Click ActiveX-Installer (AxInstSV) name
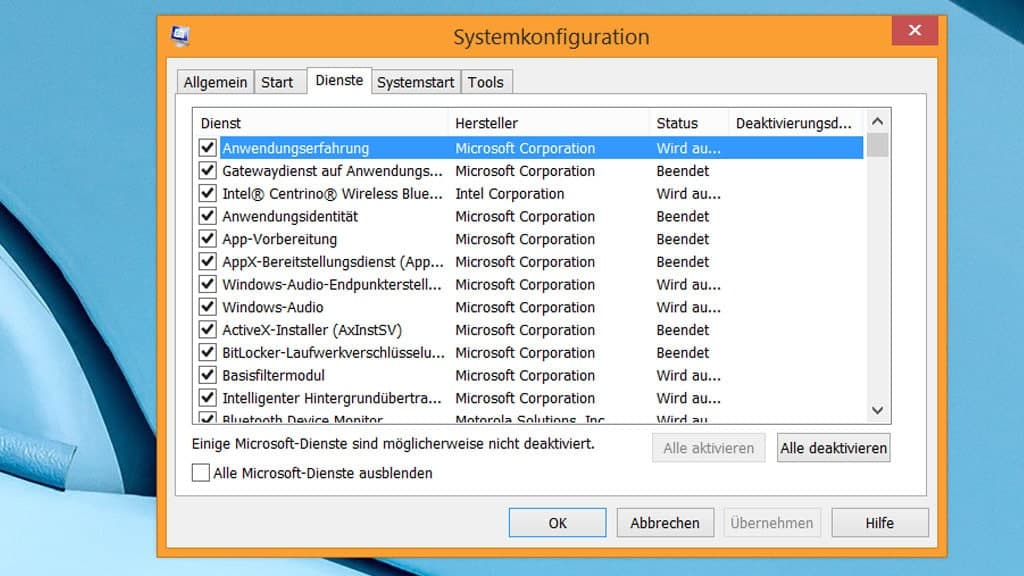Viewport: 1024px width, 576px height. [312, 330]
